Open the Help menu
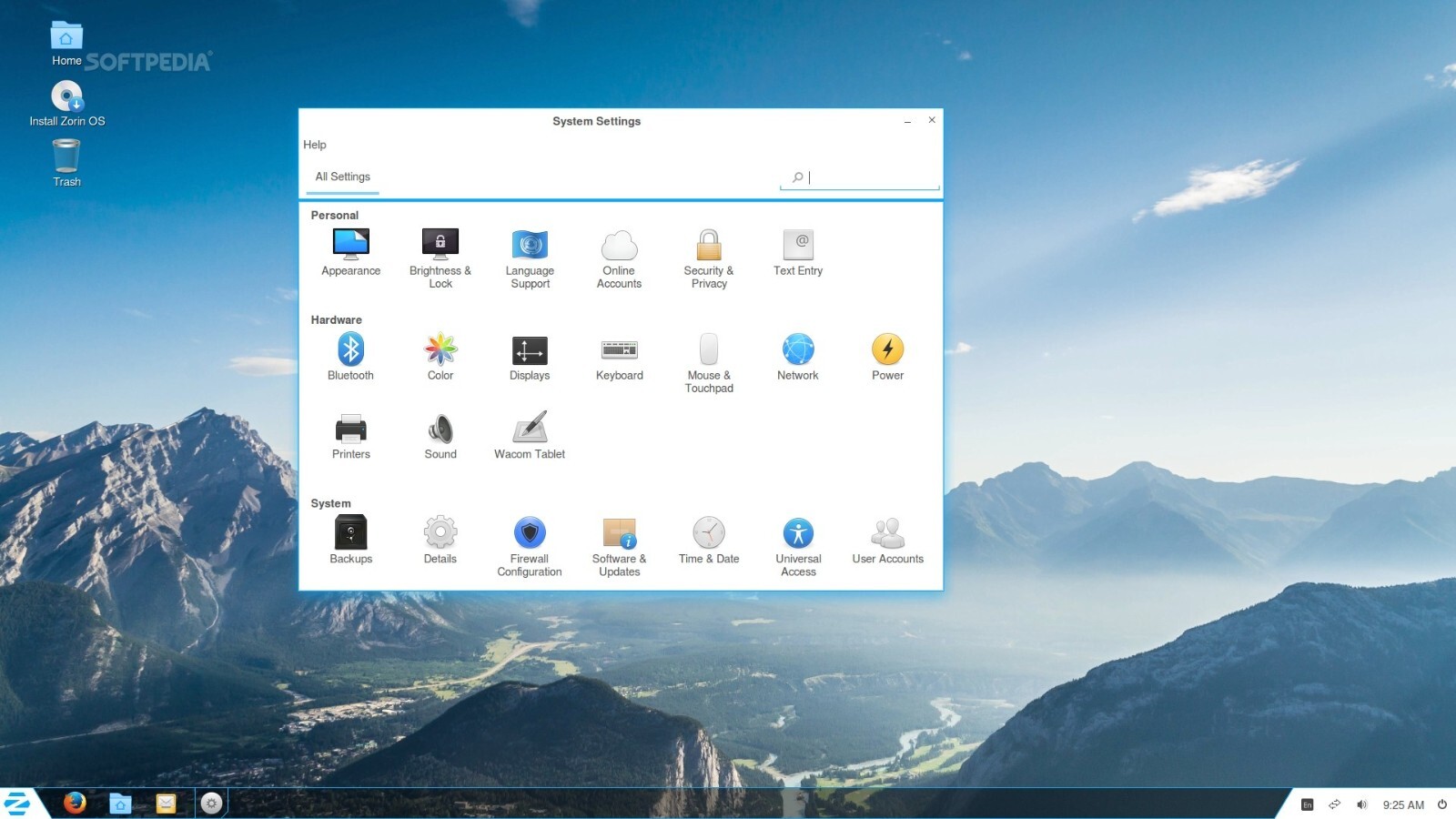Screen dimensions: 1456x819 315,145
